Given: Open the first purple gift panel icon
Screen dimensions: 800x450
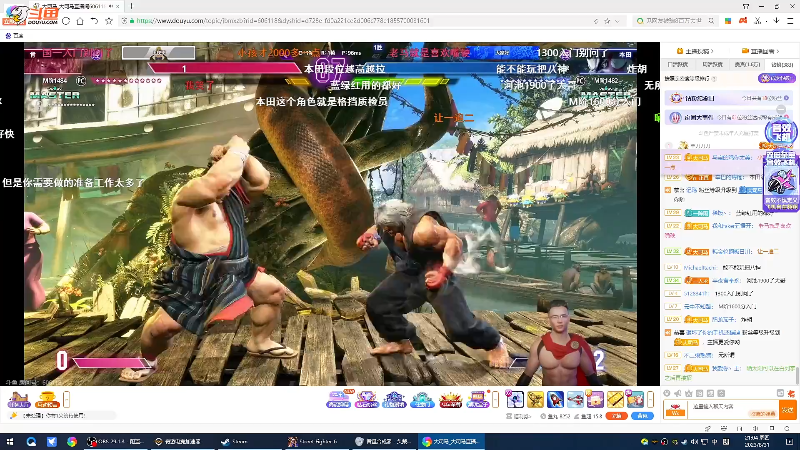Looking at the screenshot, I should click(19, 399).
